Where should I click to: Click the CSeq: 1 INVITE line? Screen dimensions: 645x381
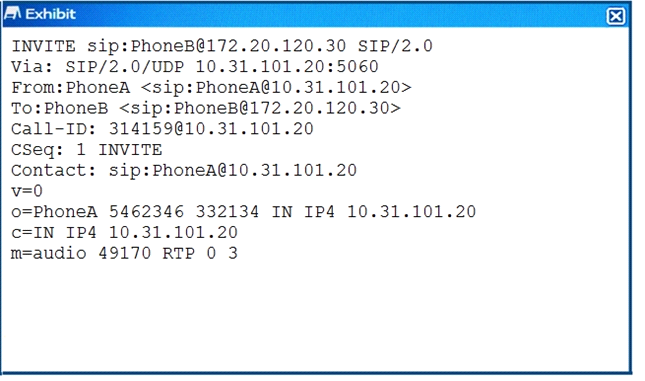pos(86,150)
